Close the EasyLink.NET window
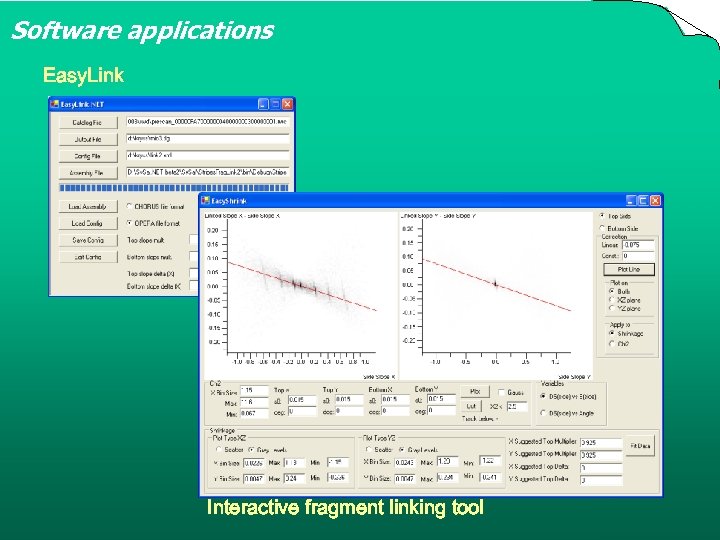Screen dimensions: 720x540 (x=287, y=104)
